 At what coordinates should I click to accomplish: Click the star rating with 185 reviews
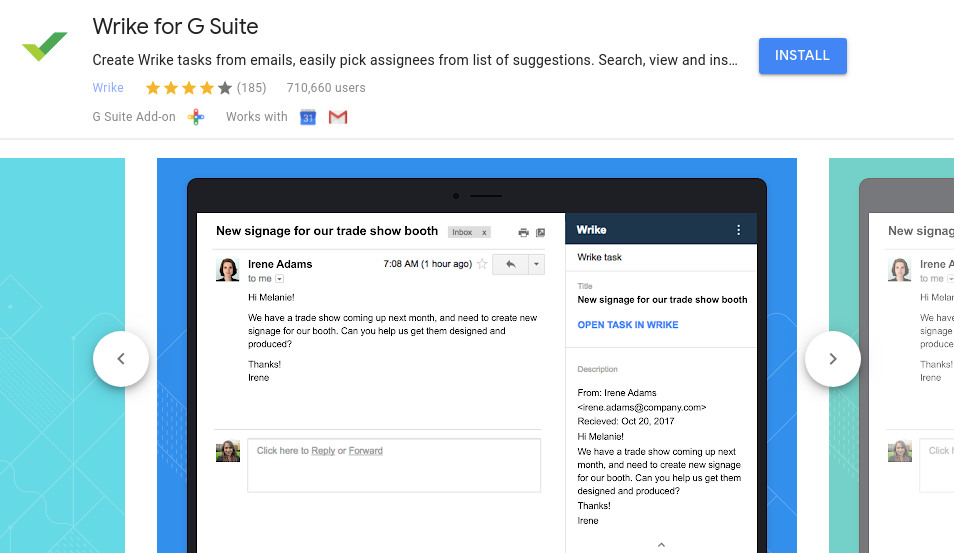pos(188,88)
